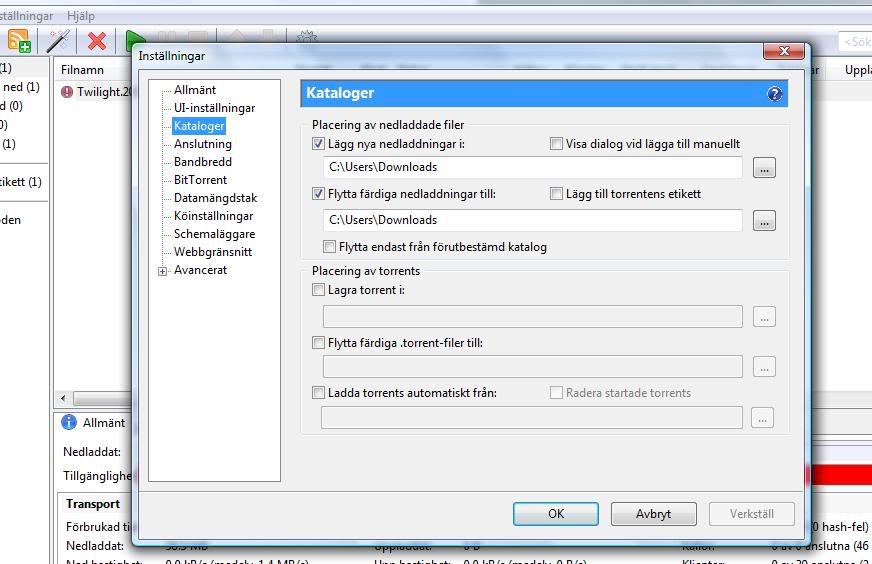Check Flytta endast från förutbestämd katalog
Image resolution: width=872 pixels, height=564 pixels.
click(x=329, y=247)
